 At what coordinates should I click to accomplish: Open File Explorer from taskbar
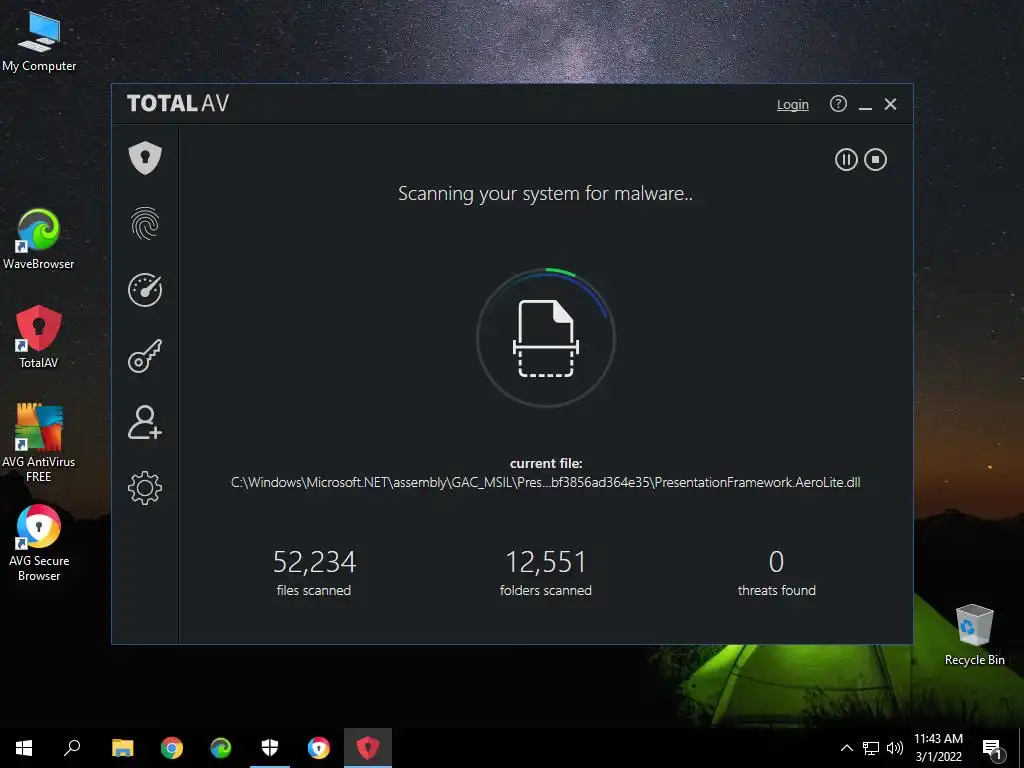point(123,748)
